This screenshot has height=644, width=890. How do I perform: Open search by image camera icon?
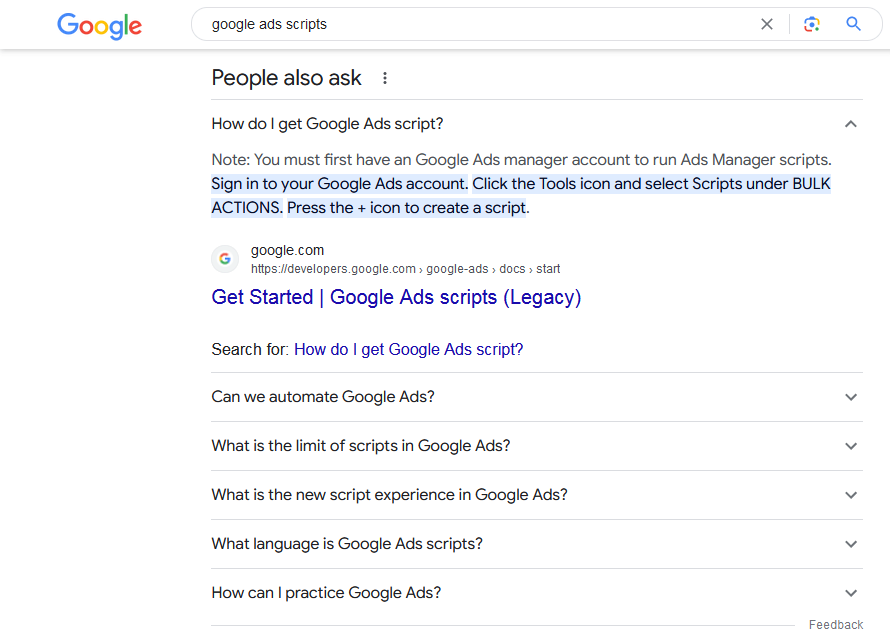pos(812,24)
